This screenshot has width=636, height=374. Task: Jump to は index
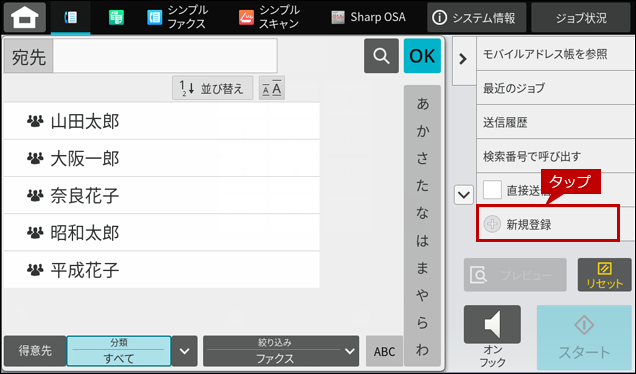[x=423, y=241]
